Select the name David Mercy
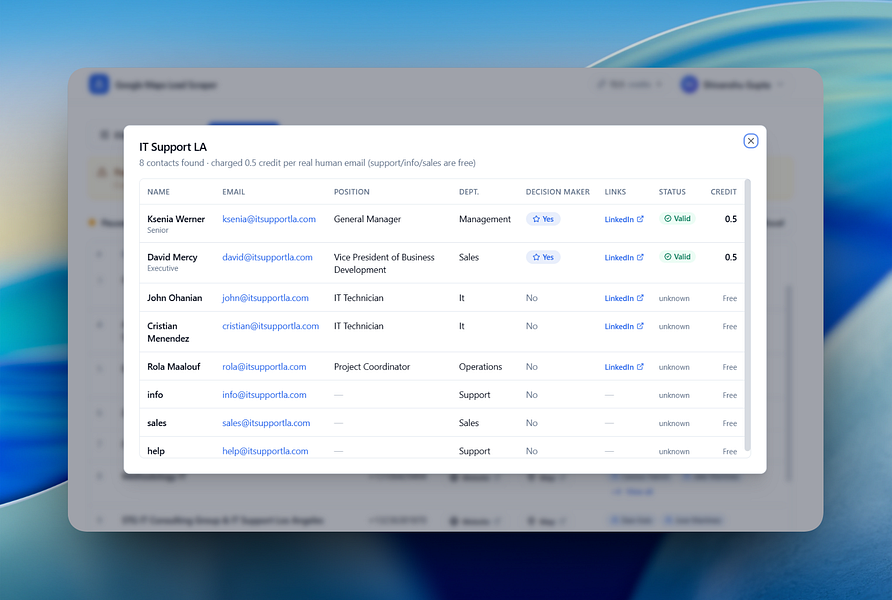The width and height of the screenshot is (892, 600). click(172, 257)
